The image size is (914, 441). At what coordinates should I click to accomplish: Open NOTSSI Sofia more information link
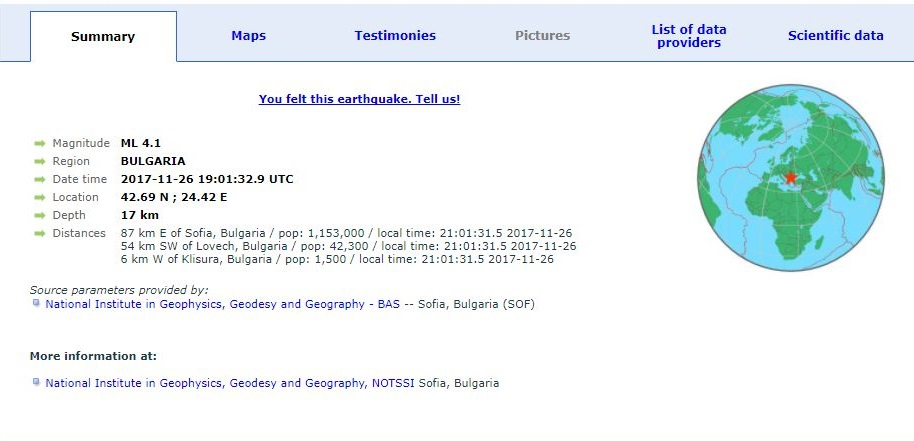click(231, 383)
